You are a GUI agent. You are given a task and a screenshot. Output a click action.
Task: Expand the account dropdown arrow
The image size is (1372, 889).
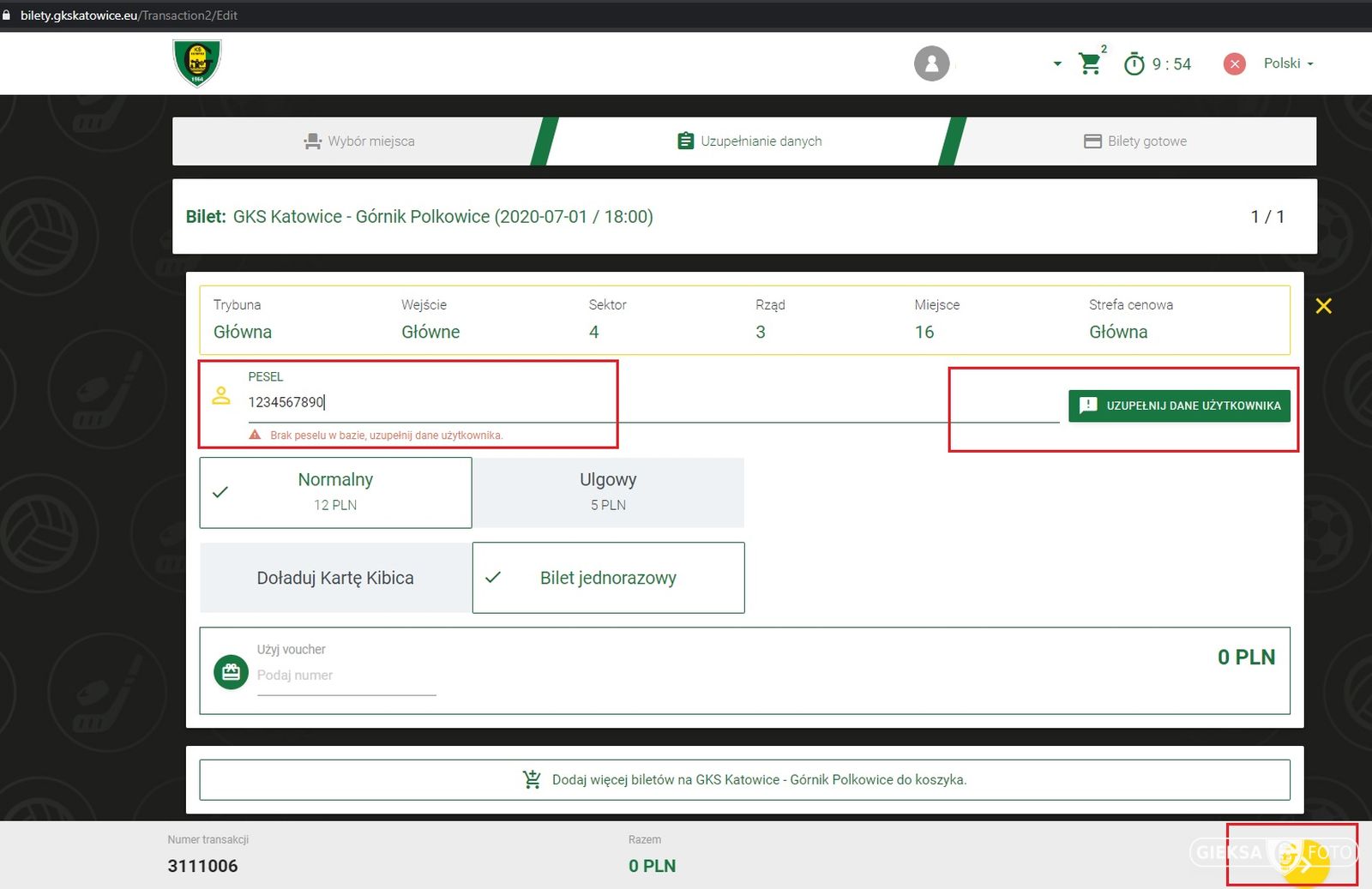tap(1057, 63)
